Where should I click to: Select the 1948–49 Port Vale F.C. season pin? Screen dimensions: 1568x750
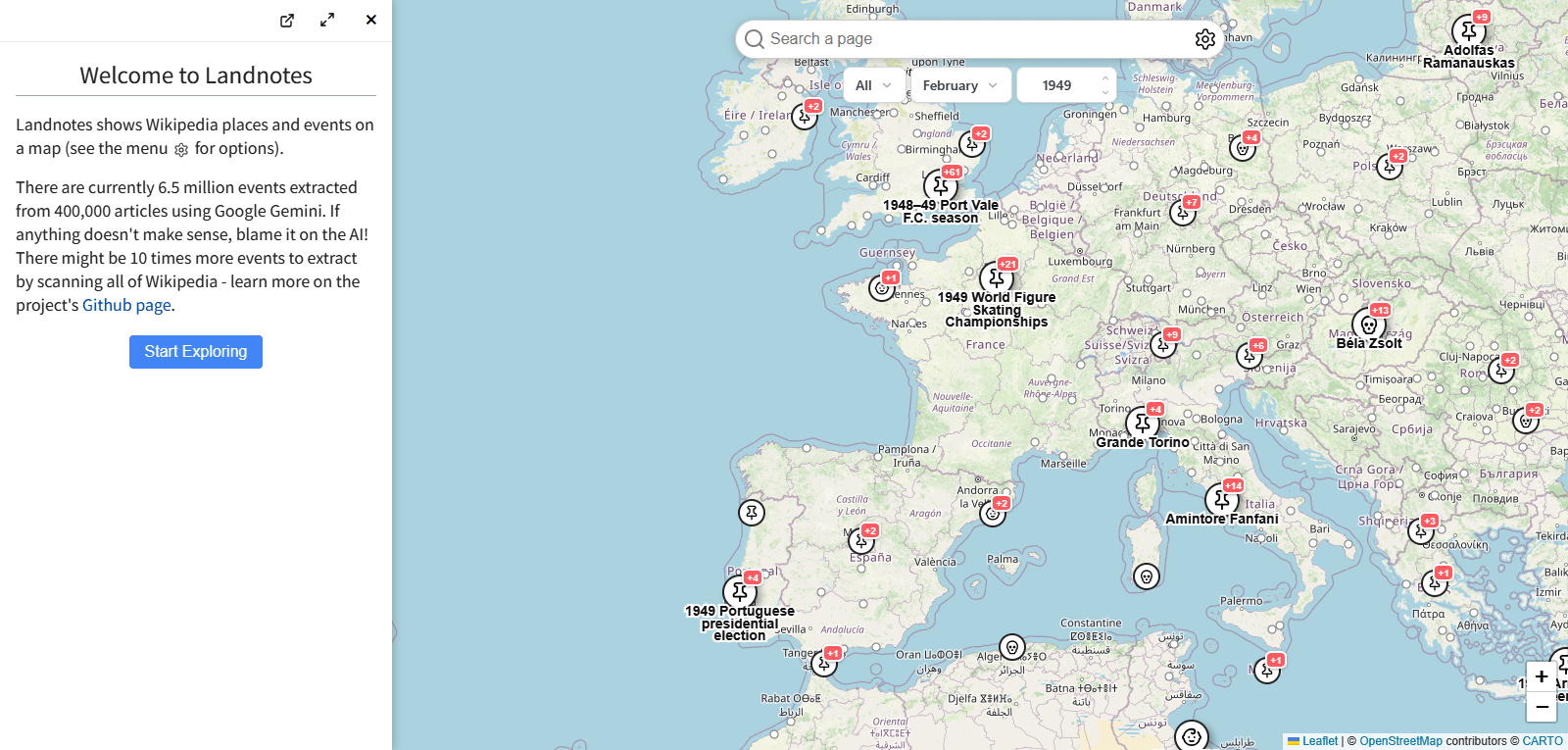point(940,185)
